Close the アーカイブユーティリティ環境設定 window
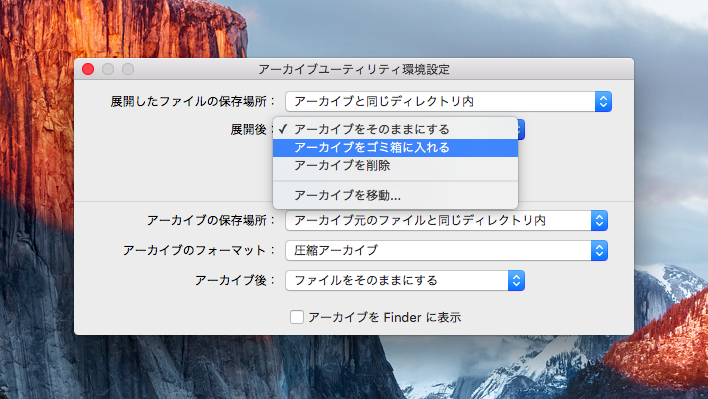 88,69
